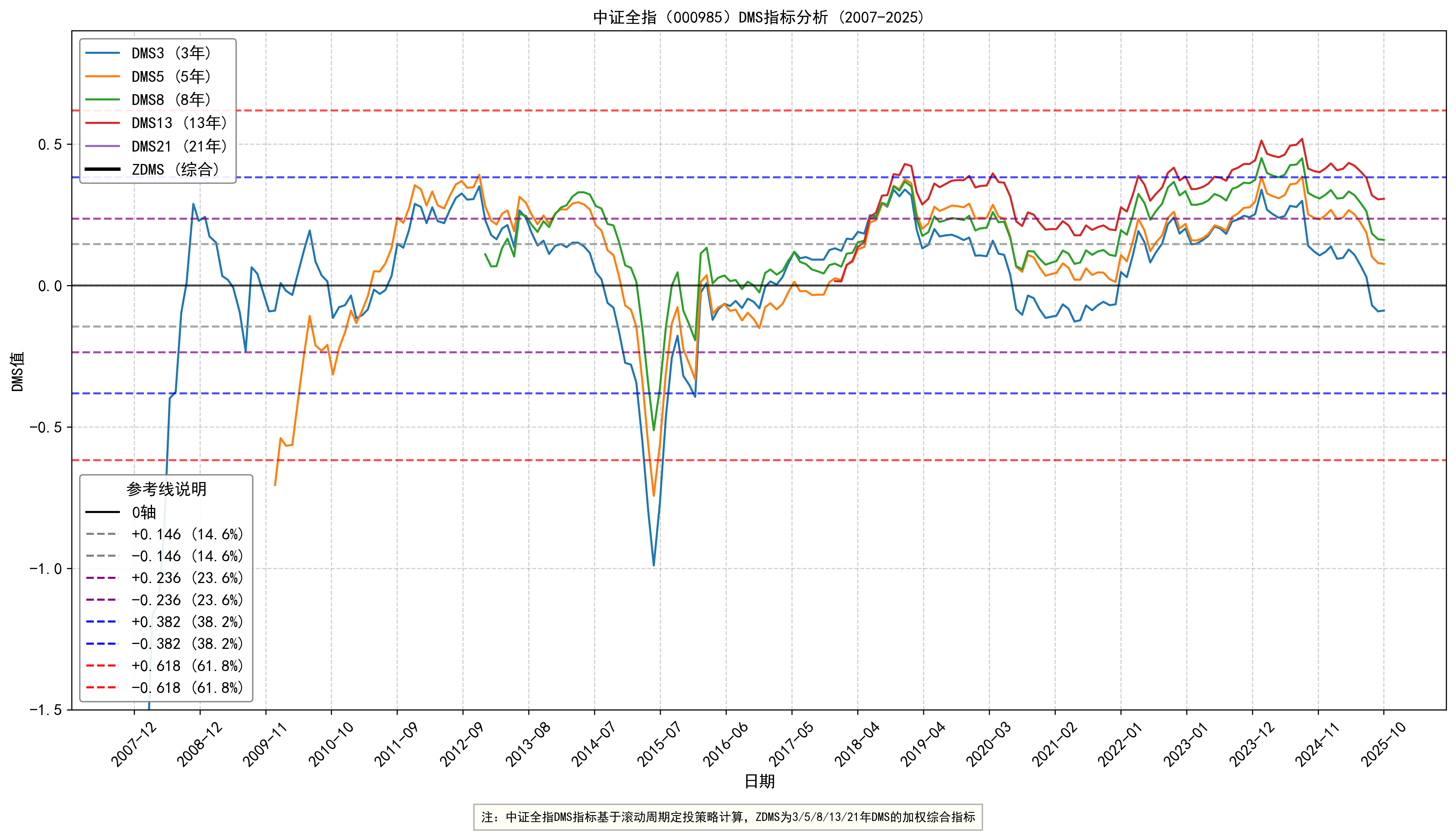The image size is (1456, 833).
Task: Click the -1.0 y-axis tick label
Action: tap(45, 569)
